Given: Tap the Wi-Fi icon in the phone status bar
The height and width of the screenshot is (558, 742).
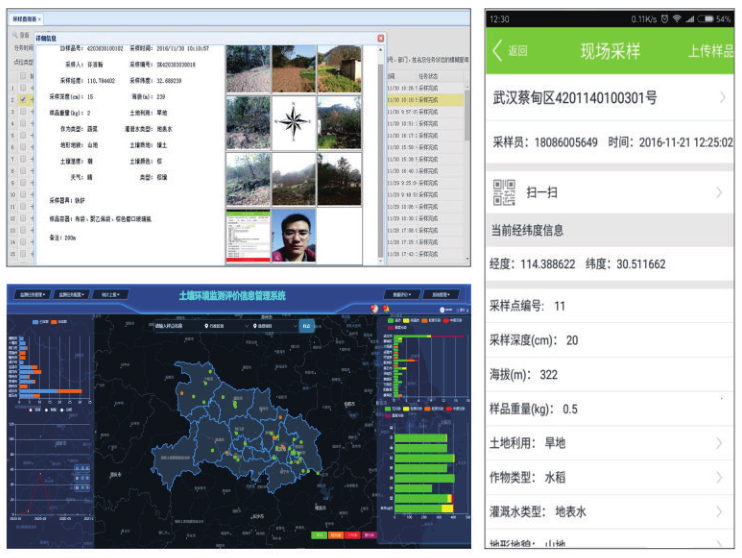Looking at the screenshot, I should pos(677,18).
